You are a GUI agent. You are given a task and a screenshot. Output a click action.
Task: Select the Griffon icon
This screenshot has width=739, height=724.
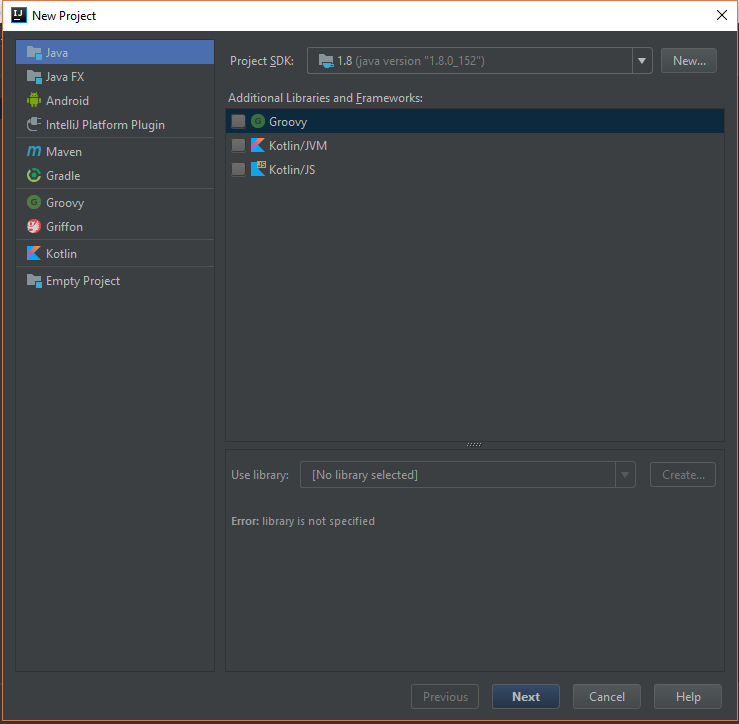[x=34, y=226]
